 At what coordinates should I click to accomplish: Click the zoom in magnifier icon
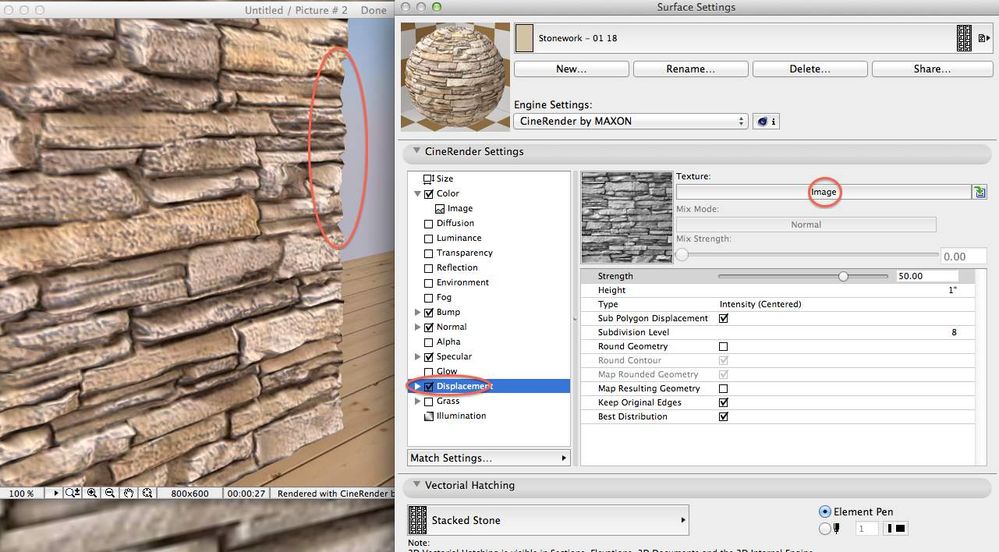(92, 493)
